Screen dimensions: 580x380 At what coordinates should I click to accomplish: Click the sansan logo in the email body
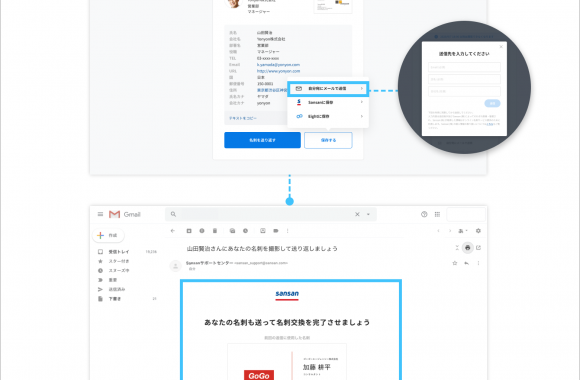click(287, 295)
